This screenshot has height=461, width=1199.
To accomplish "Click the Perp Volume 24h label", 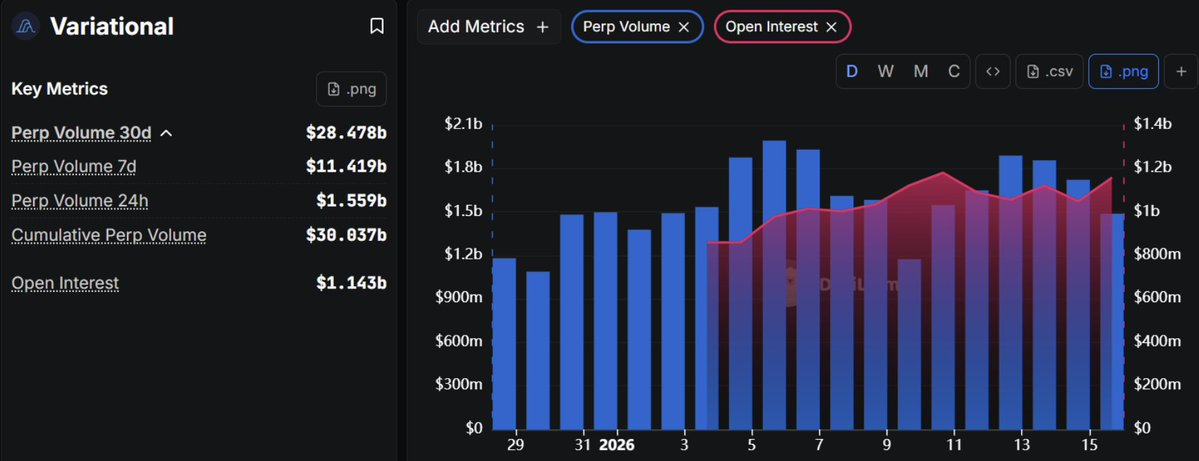I will tap(80, 201).
